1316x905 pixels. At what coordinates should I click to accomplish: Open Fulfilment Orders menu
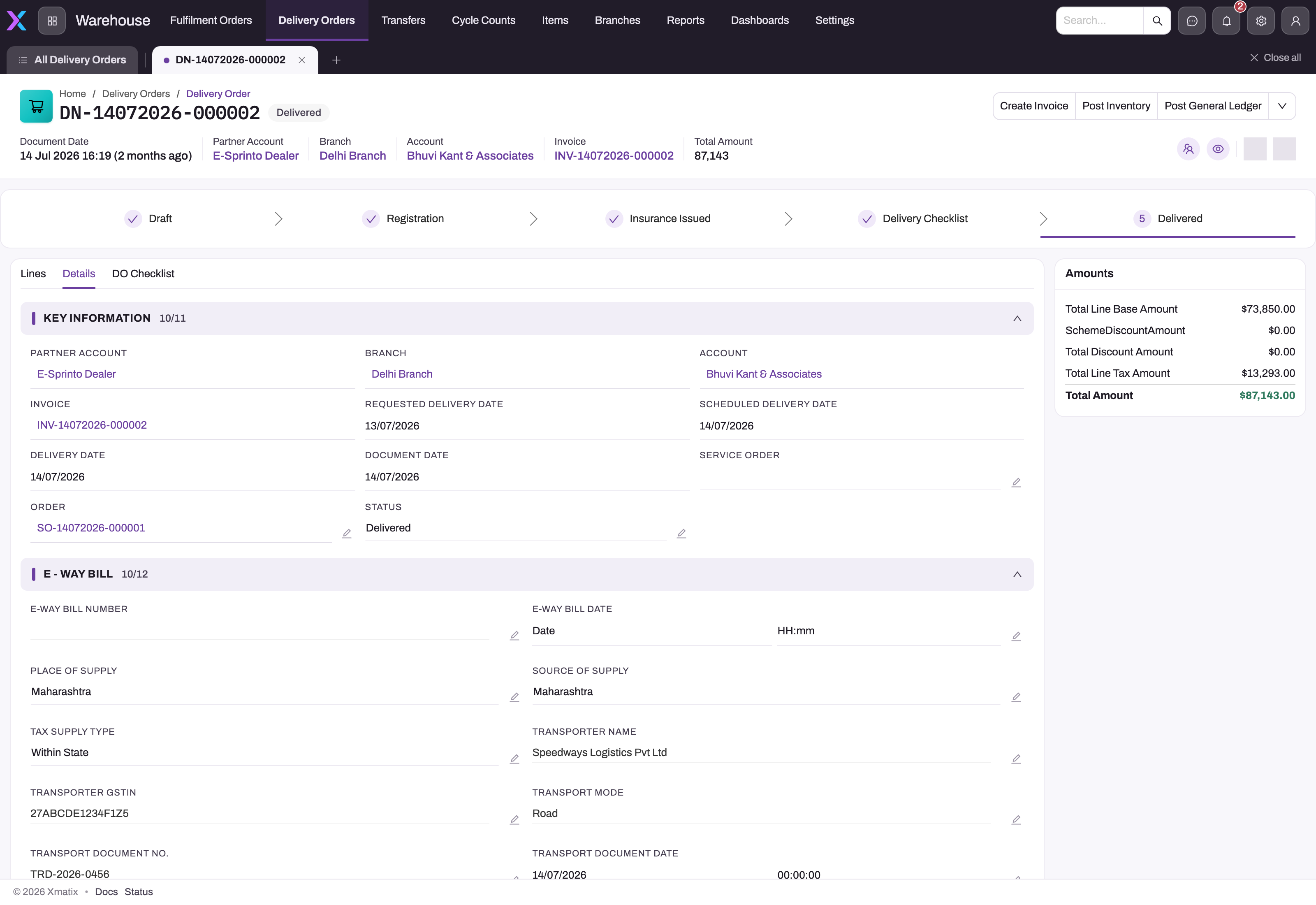click(x=211, y=21)
